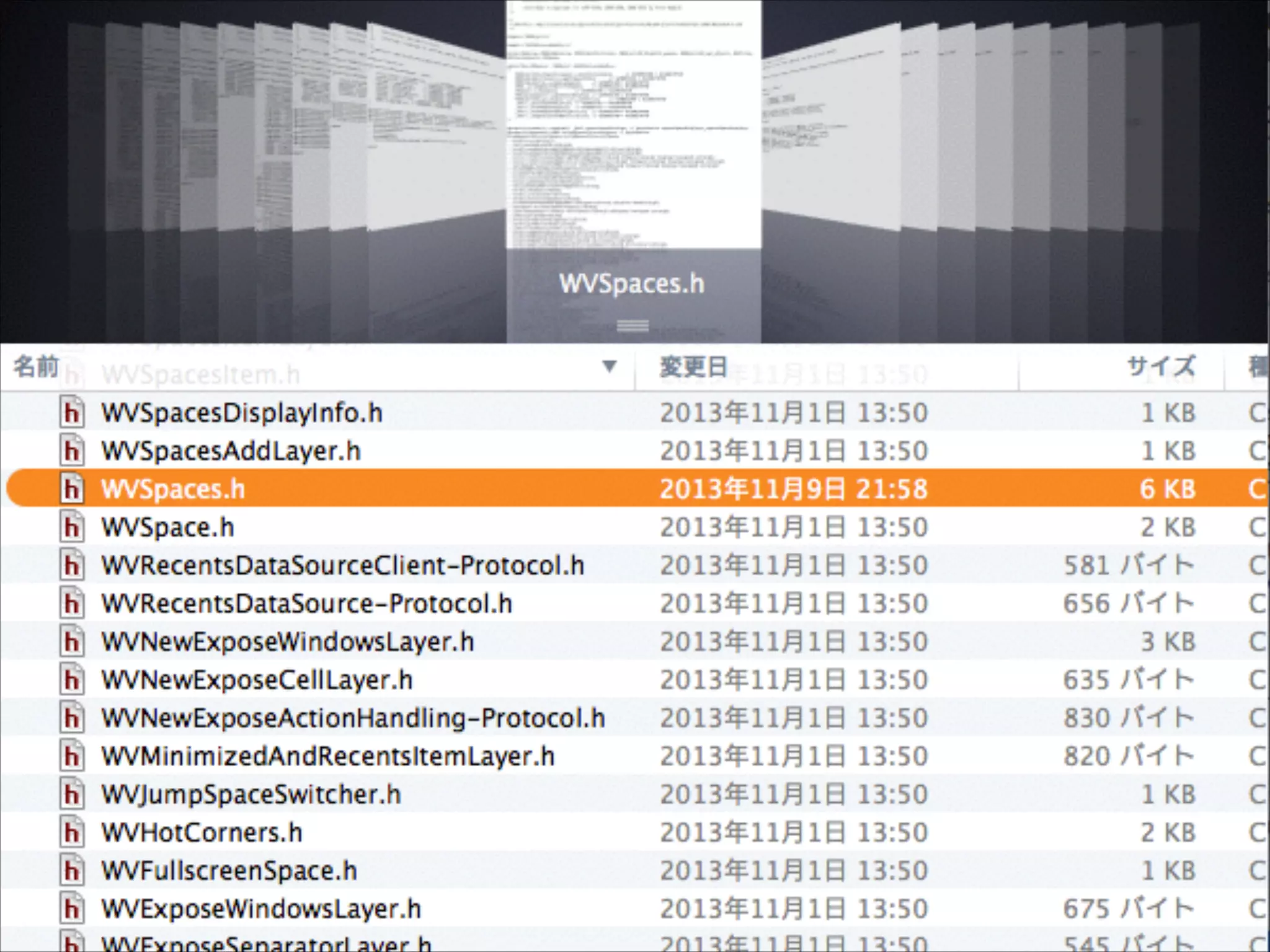Sort by 変更日 column header

693,367
